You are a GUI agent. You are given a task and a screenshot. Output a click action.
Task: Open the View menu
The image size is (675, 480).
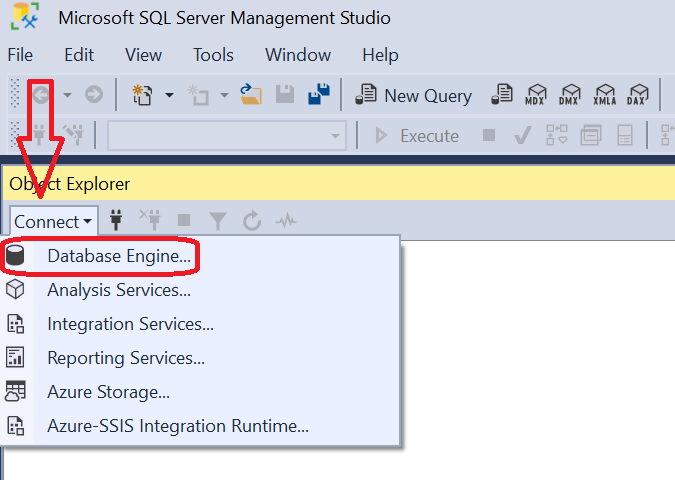pos(143,55)
